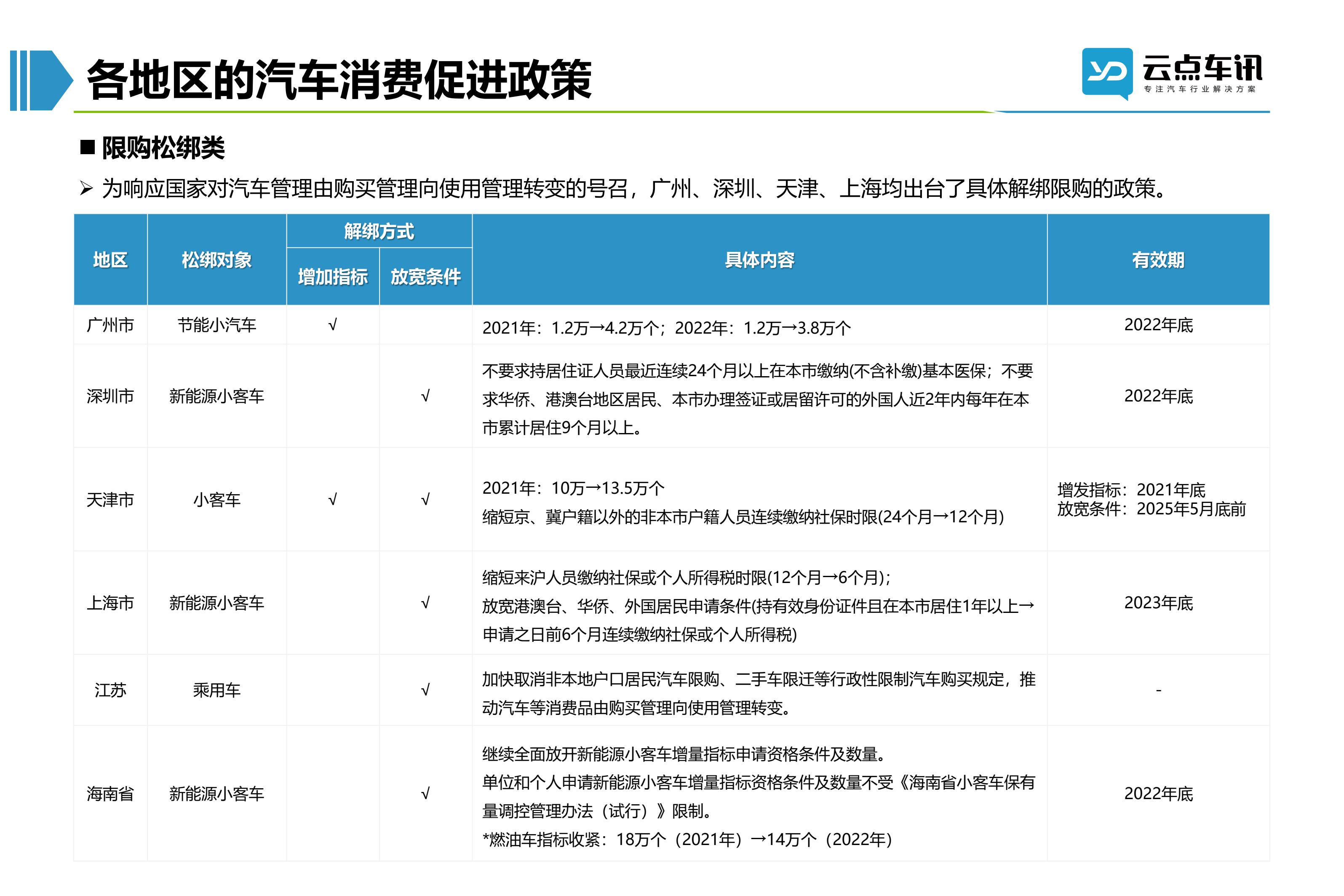This screenshot has width=1344, height=896.
Task: Click the 放宽条件 checkmark in 上海市 row
Action: tap(425, 603)
